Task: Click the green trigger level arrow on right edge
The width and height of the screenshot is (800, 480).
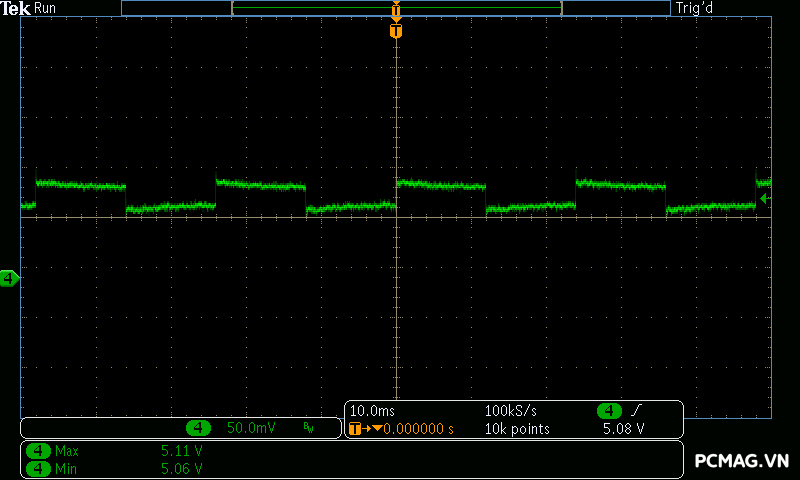Action: click(765, 199)
